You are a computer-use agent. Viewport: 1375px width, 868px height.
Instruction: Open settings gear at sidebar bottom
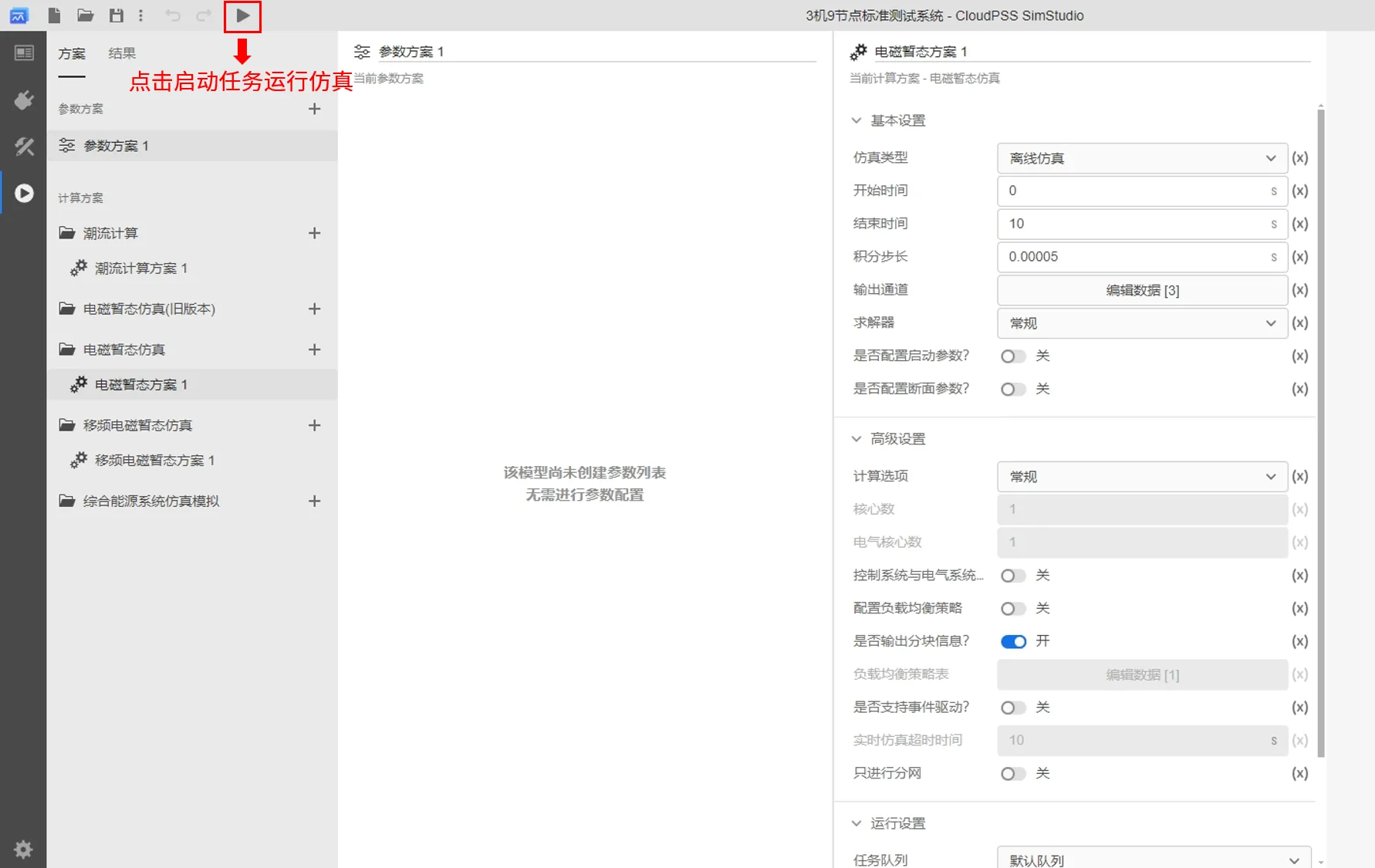[x=23, y=849]
